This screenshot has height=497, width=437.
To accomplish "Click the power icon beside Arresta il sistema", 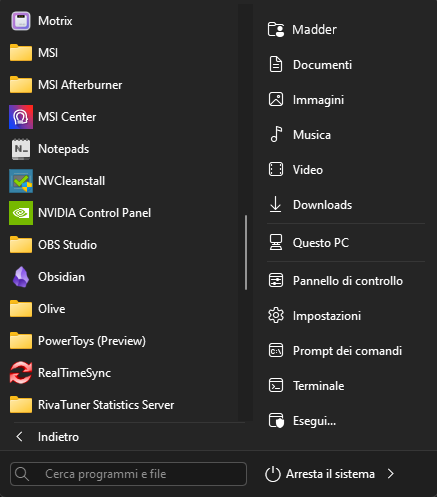I will [x=273, y=474].
